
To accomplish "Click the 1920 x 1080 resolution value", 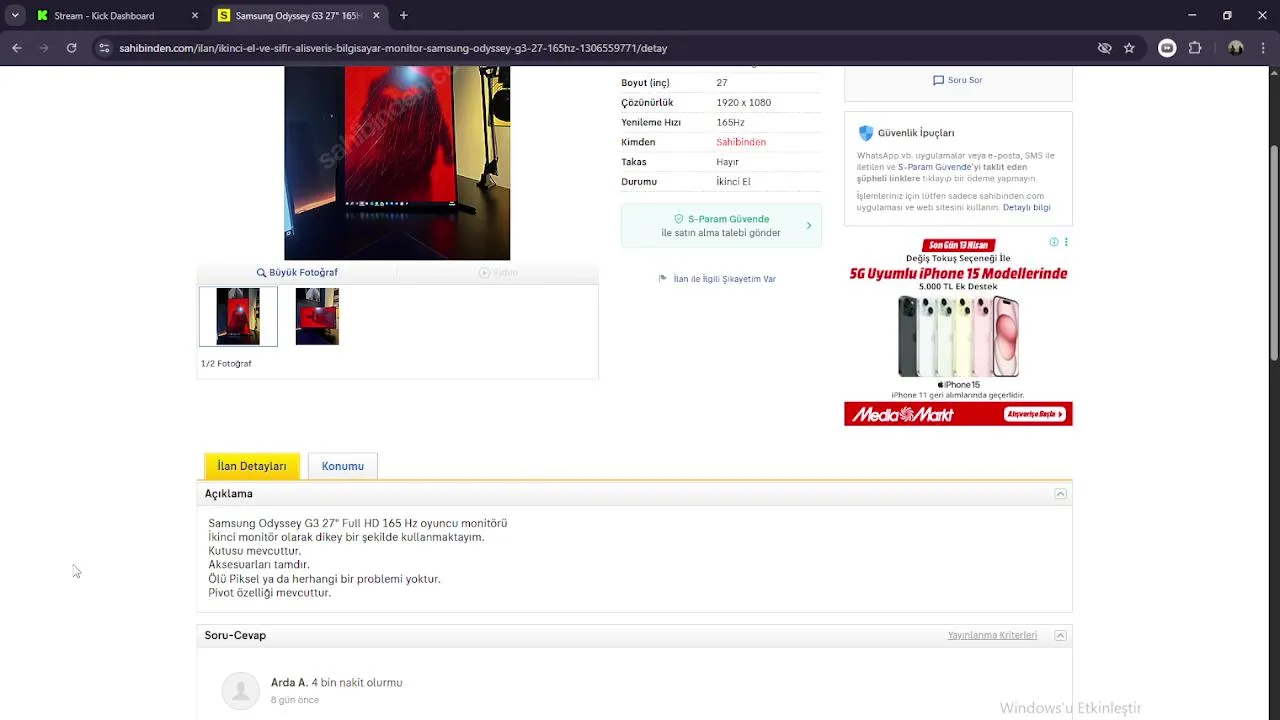I will pos(743,103).
